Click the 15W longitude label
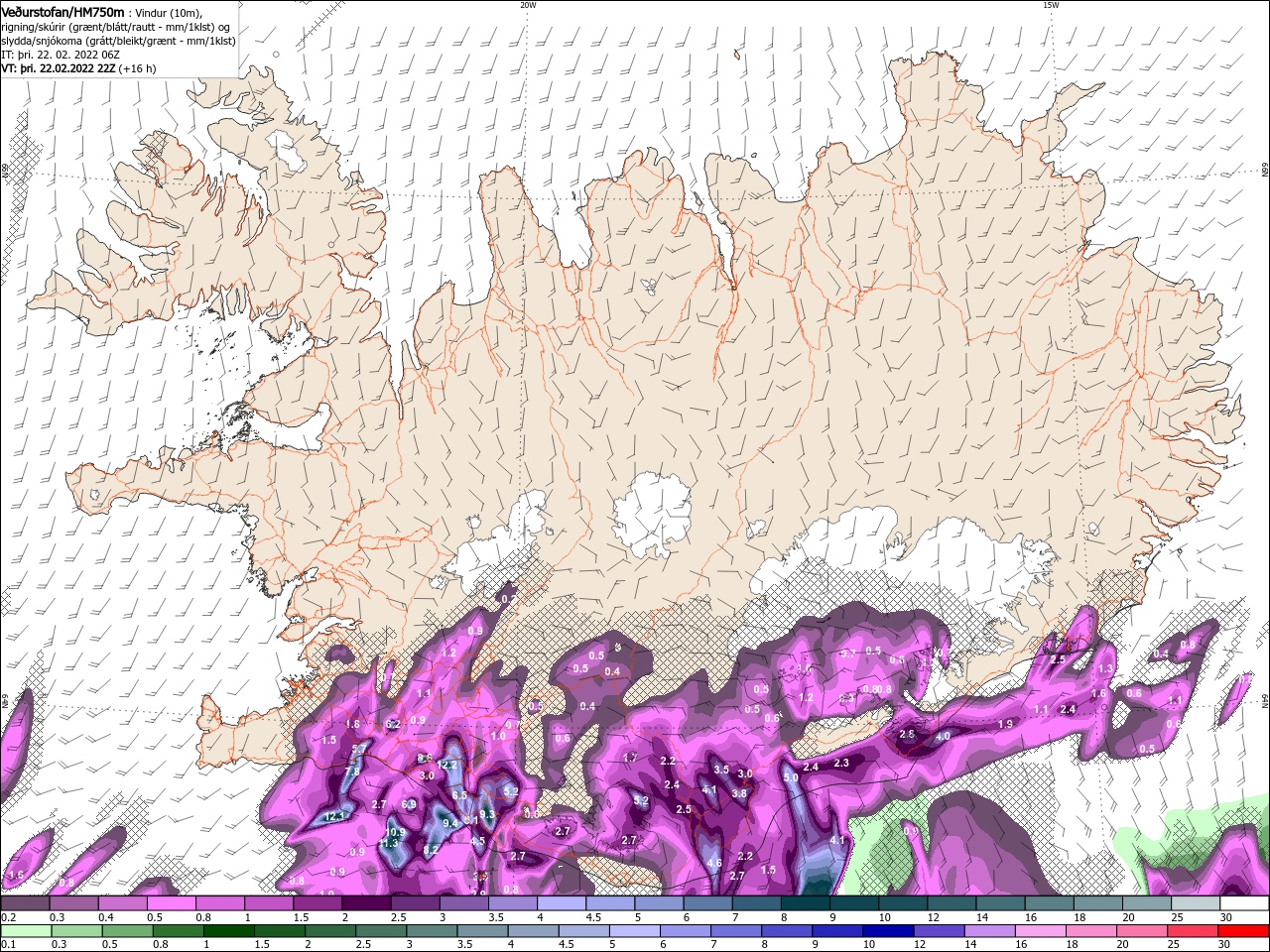1270x952 pixels. [x=1051, y=5]
